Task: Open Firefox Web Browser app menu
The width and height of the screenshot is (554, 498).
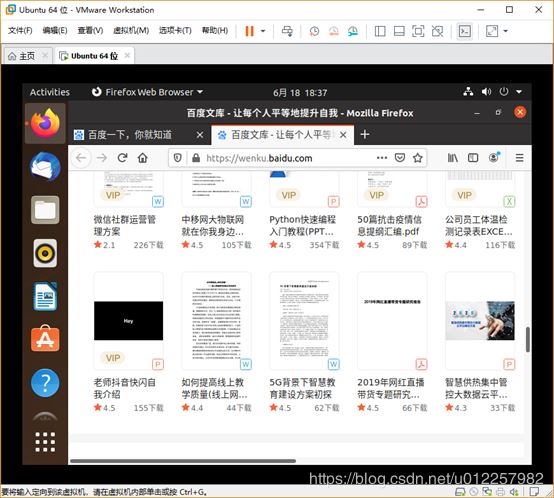Action: [x=147, y=93]
